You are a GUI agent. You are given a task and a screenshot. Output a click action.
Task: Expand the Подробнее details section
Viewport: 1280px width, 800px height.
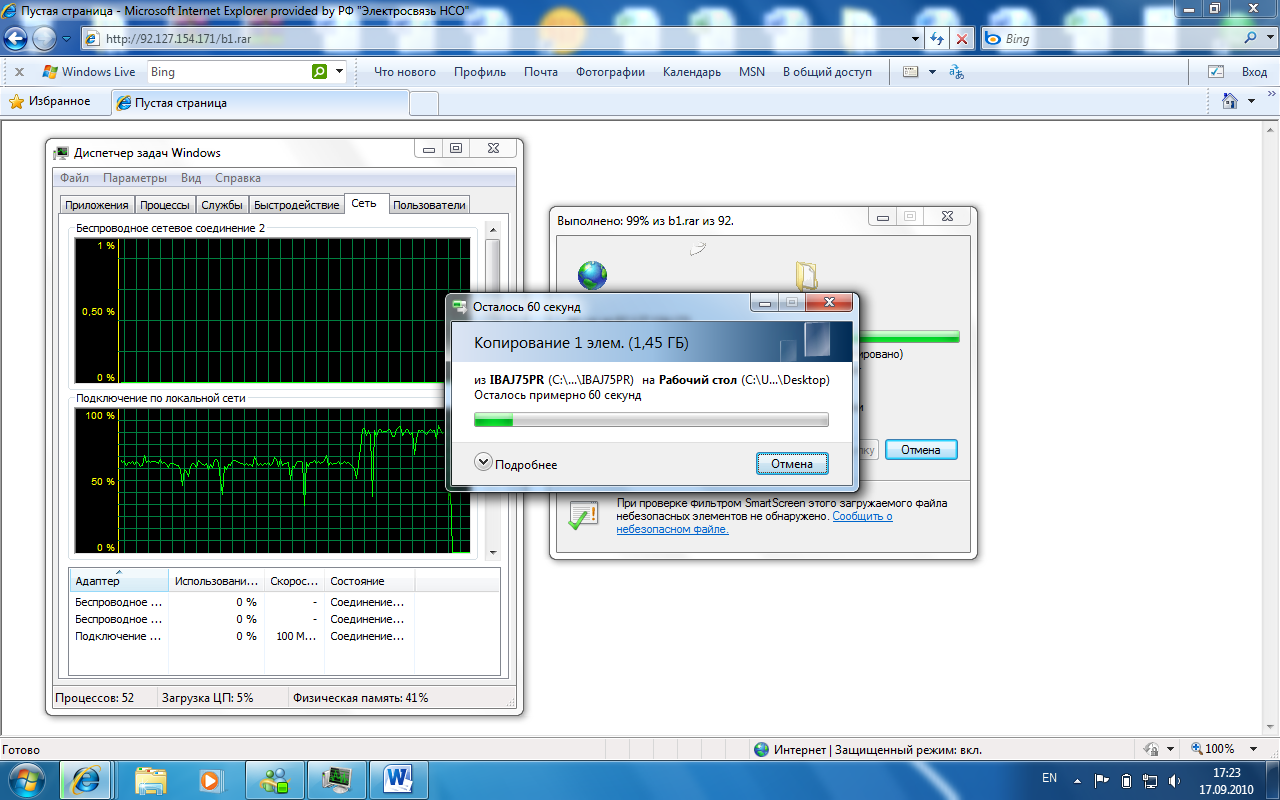(484, 463)
